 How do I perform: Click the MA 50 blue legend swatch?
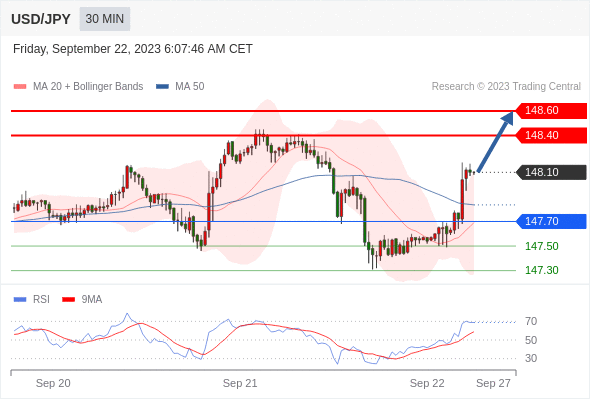pos(162,87)
